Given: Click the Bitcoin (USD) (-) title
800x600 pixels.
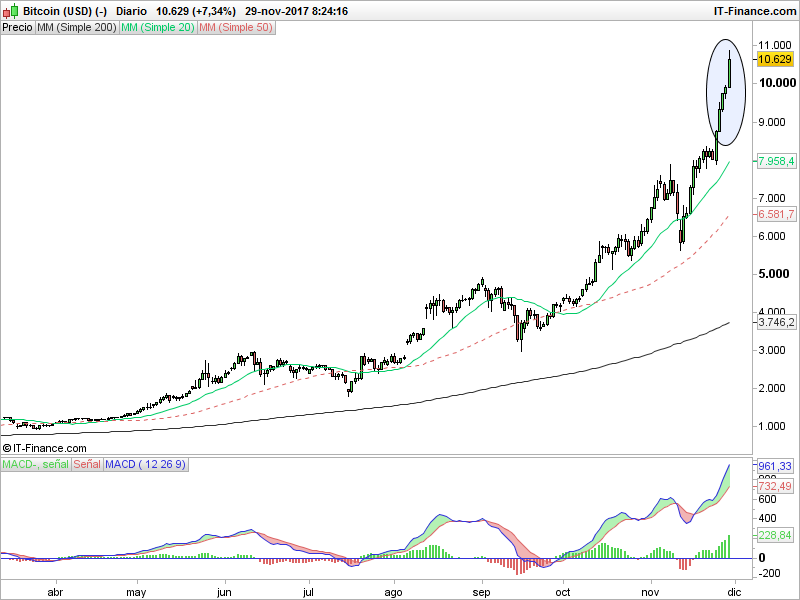Looking at the screenshot, I should pos(65,11).
